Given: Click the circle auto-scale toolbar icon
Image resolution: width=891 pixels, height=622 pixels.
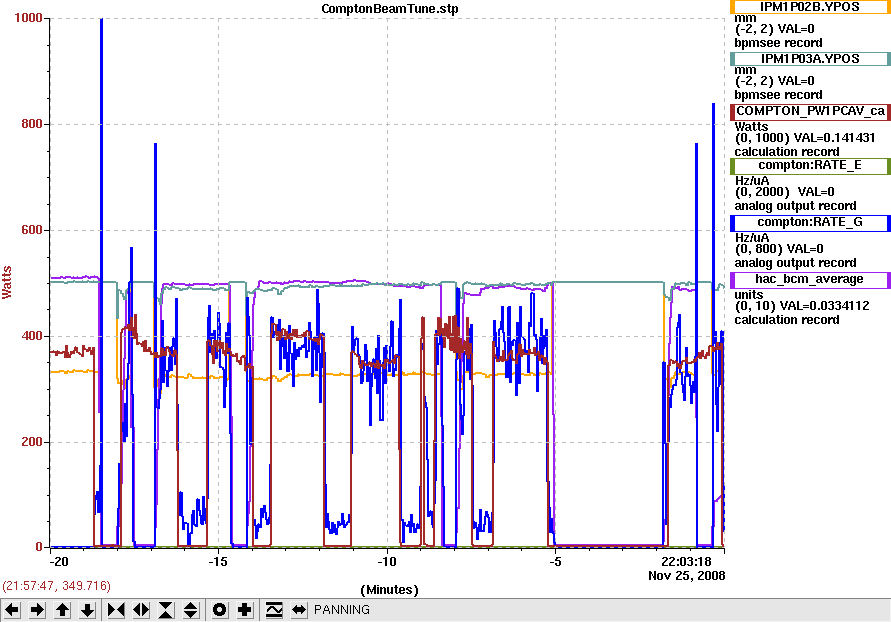Looking at the screenshot, I should [x=219, y=610].
